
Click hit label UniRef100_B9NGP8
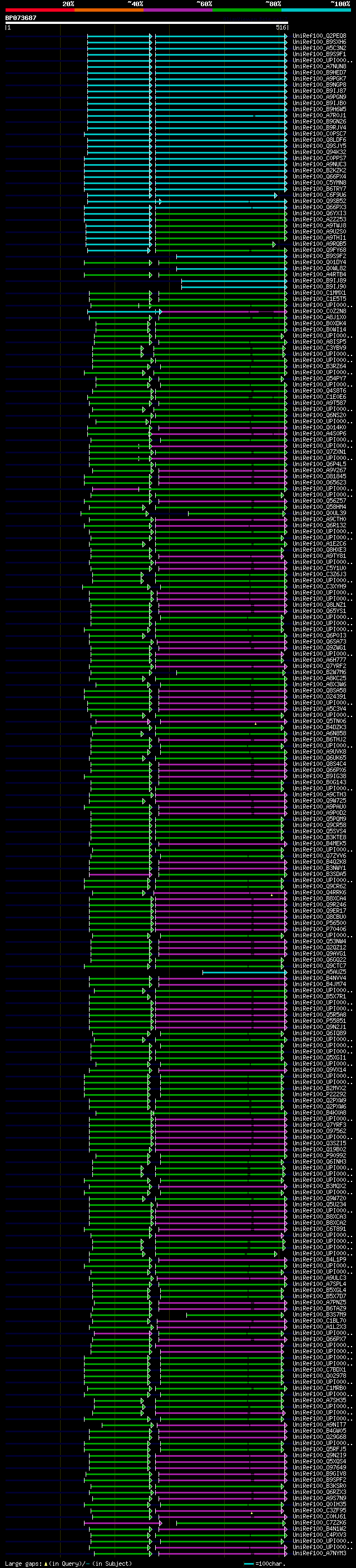319,85
